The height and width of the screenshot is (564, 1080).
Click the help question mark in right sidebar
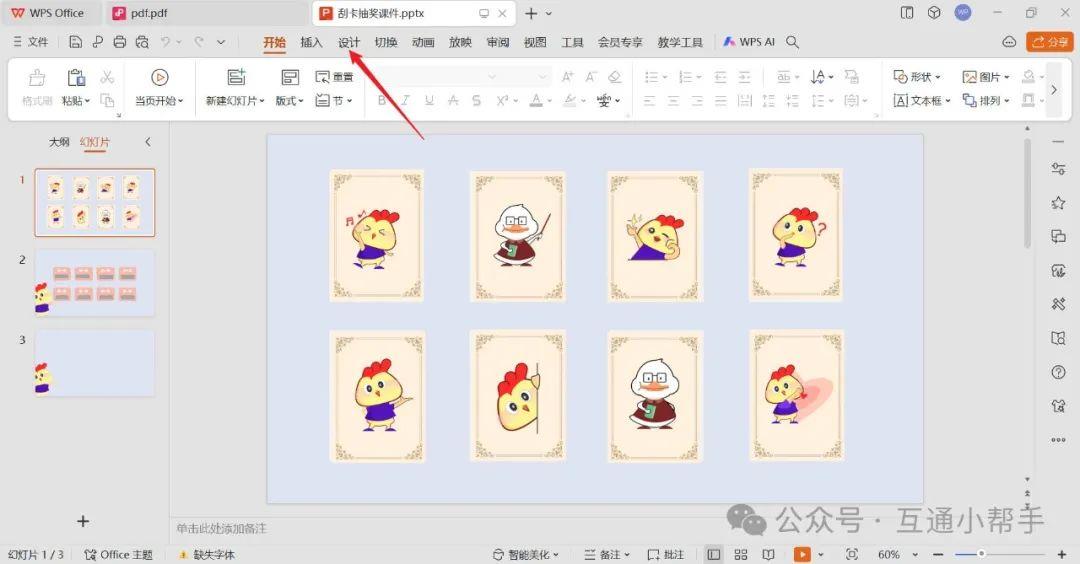(x=1058, y=372)
